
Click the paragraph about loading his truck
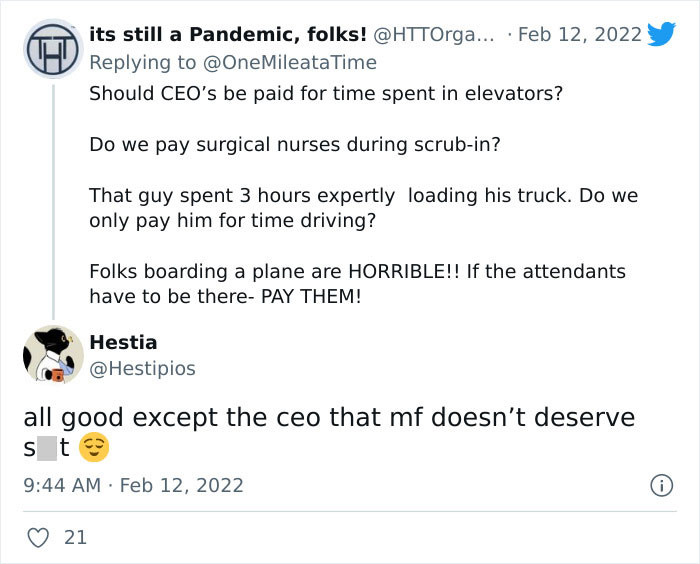pos(363,207)
